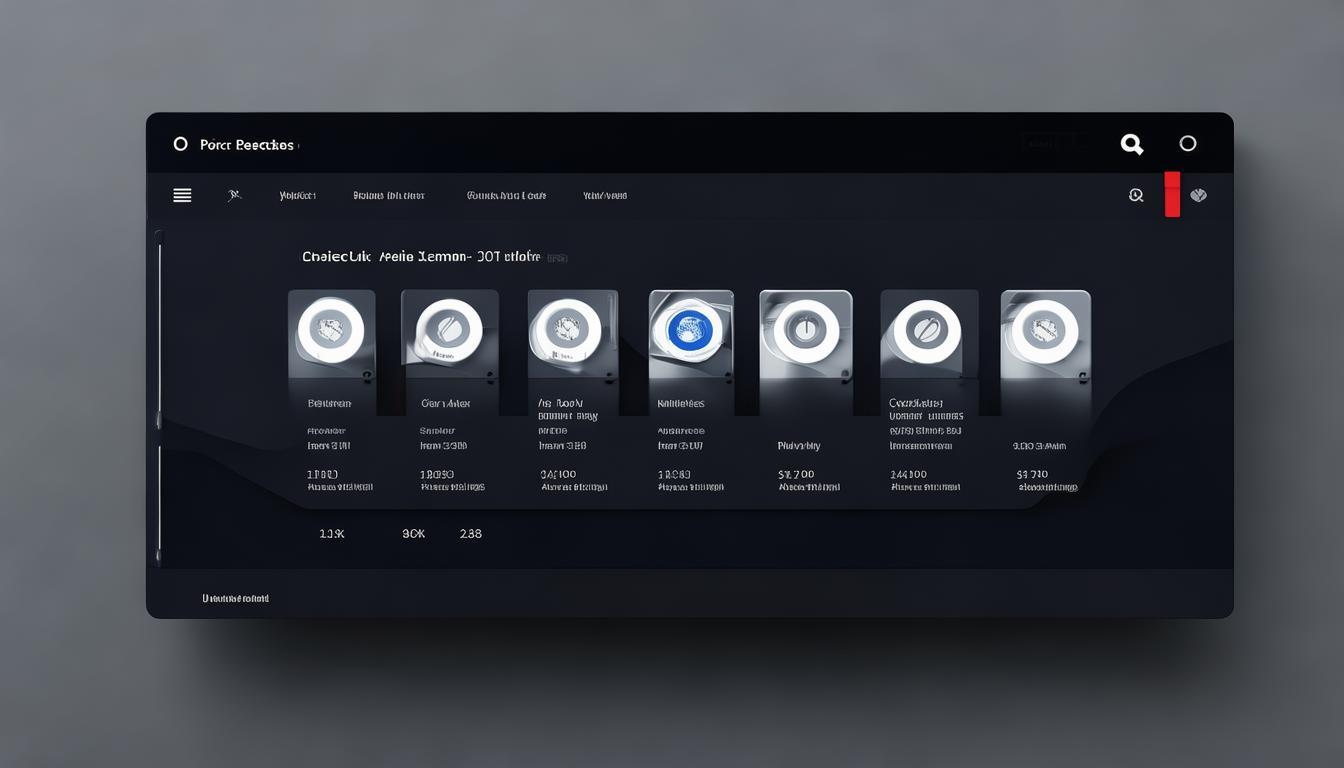Screen dimensions: 1344x768
Task: Click the large search magnifier icon
Action: pyautogui.click(x=1131, y=144)
